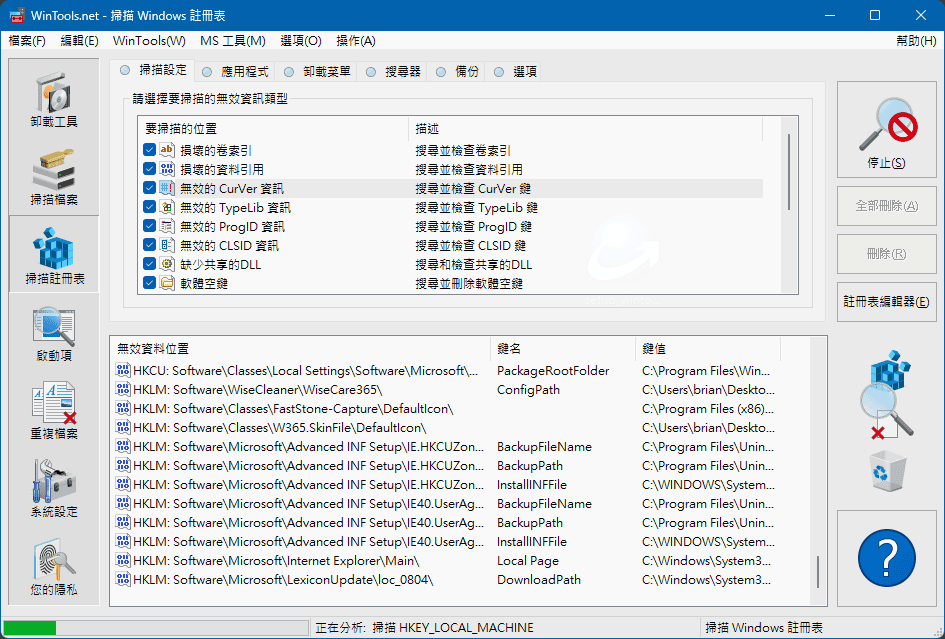Open the 啟動項 startup manager icon

(54, 333)
